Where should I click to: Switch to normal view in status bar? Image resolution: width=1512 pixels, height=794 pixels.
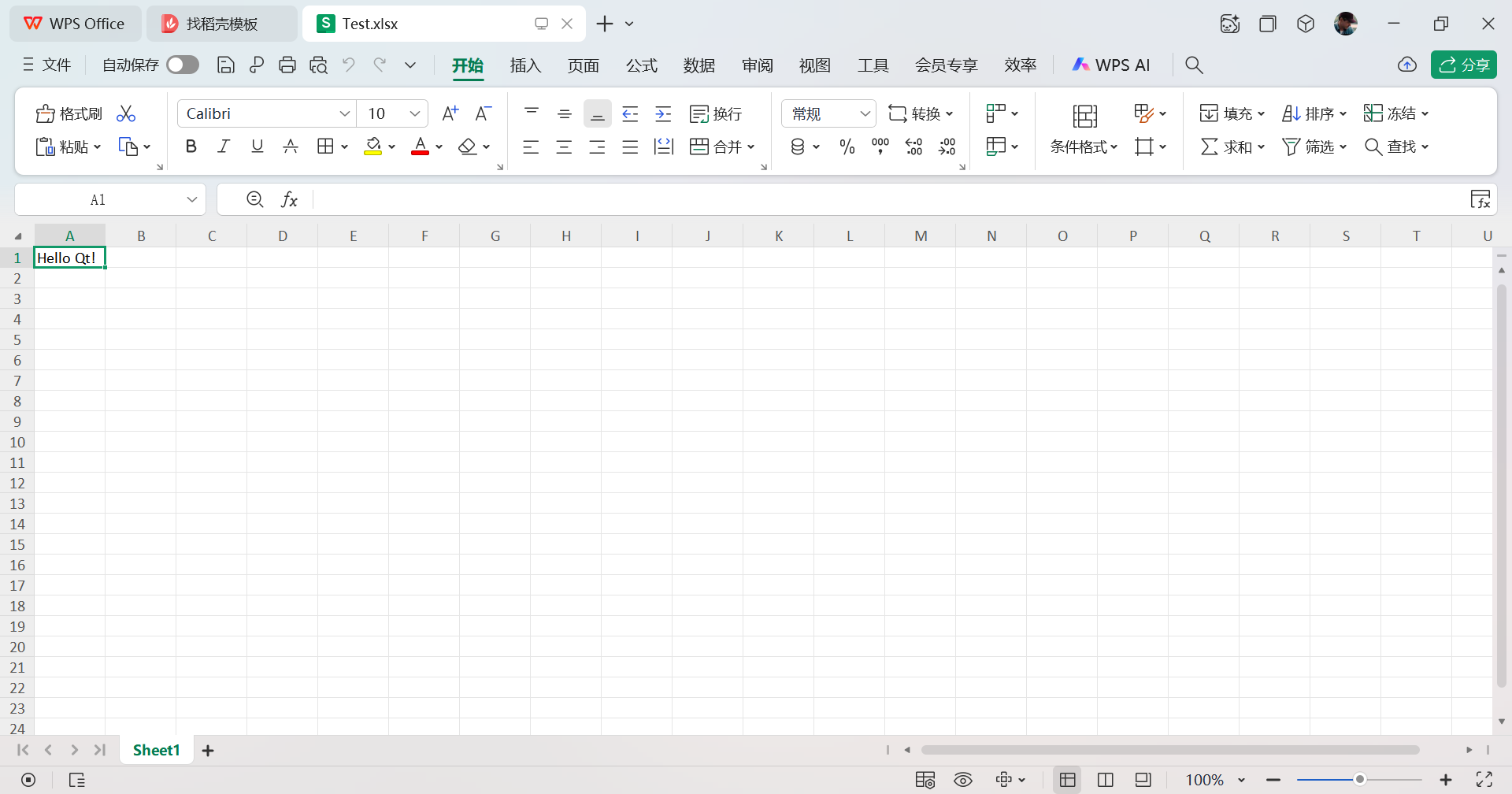pyautogui.click(x=1068, y=780)
